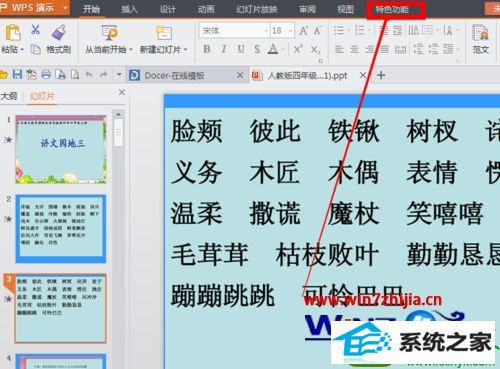Apply subscript formatting

tap(315, 50)
